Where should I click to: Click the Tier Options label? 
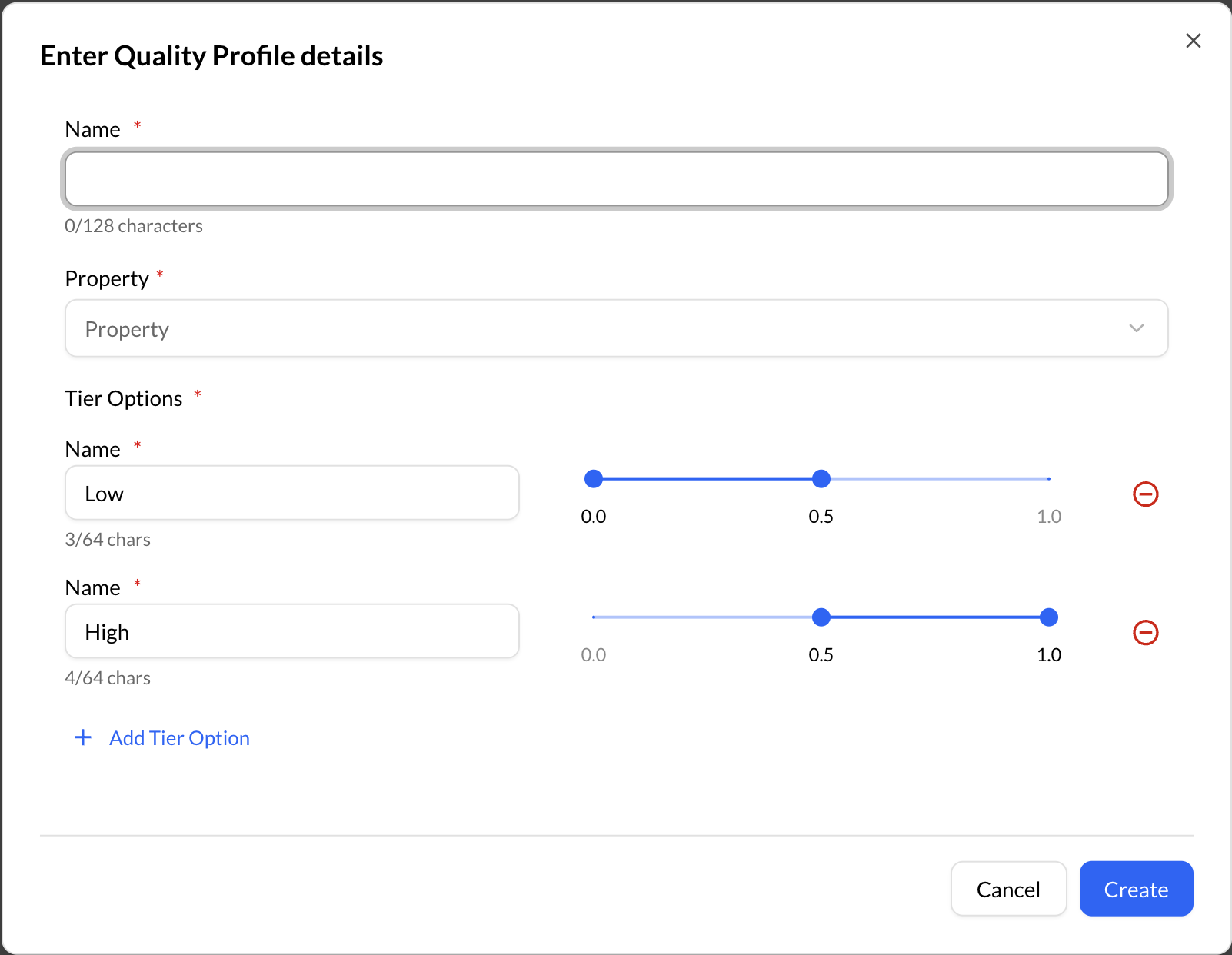[x=124, y=398]
